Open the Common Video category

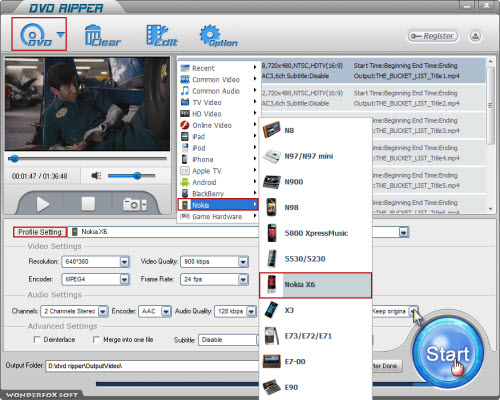point(218,79)
